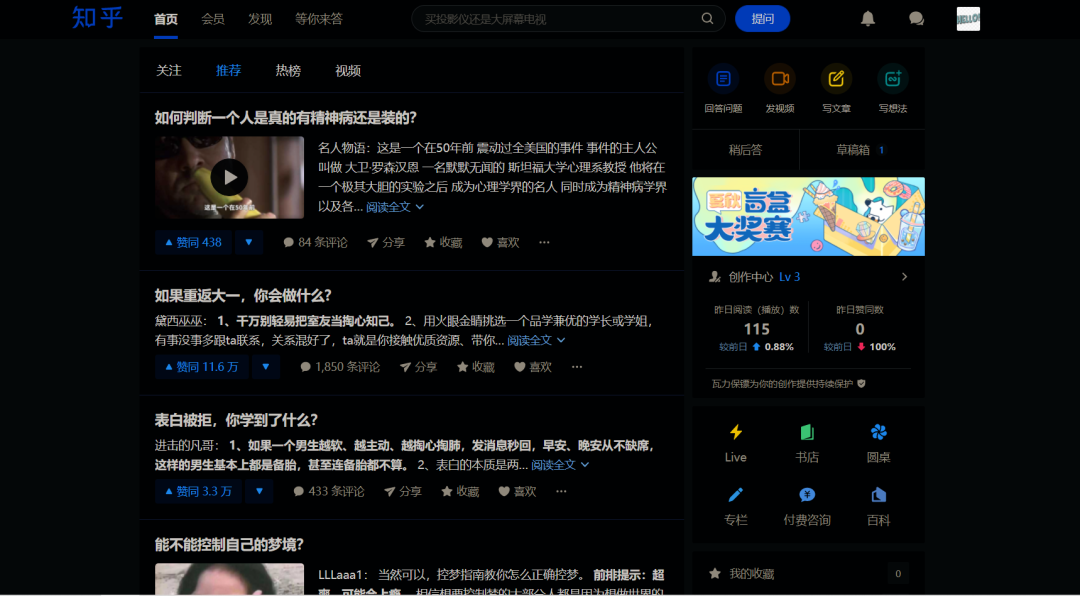Switch to the 视频 feed tab
Viewport: 1080px width, 596px height.
click(348, 70)
